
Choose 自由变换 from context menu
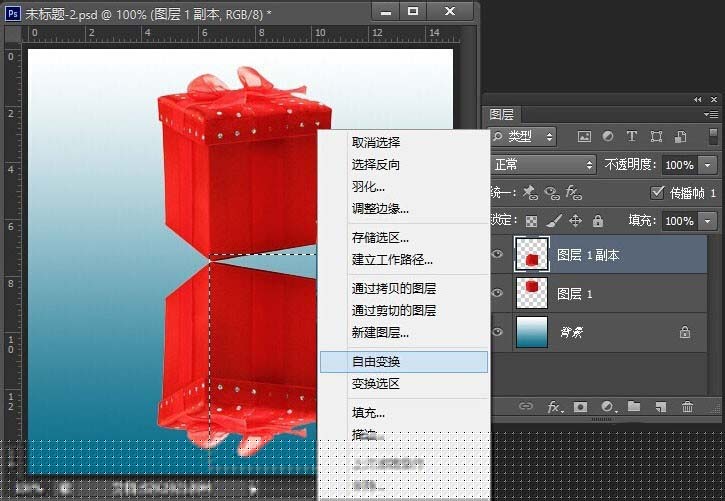(403, 362)
